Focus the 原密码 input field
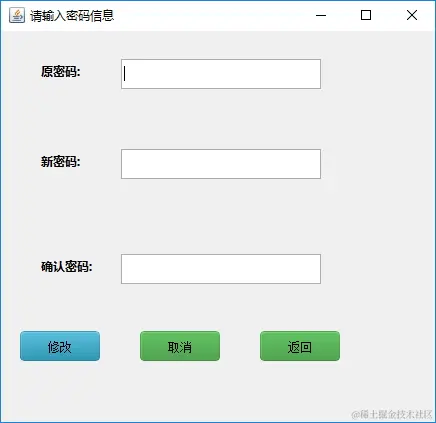 point(221,74)
